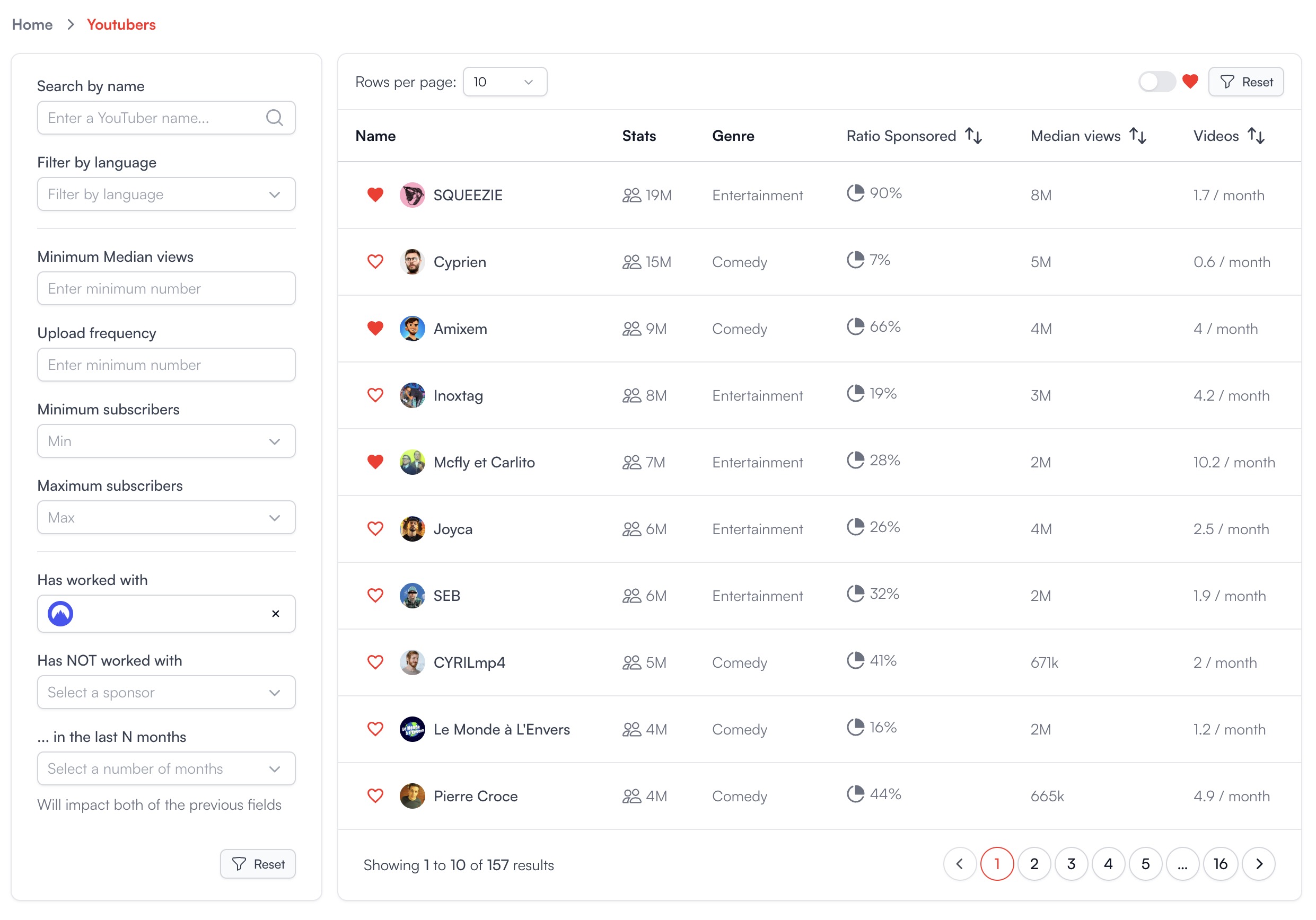Focus the YouTuber name search field
The image size is (1316, 920).
pos(166,118)
